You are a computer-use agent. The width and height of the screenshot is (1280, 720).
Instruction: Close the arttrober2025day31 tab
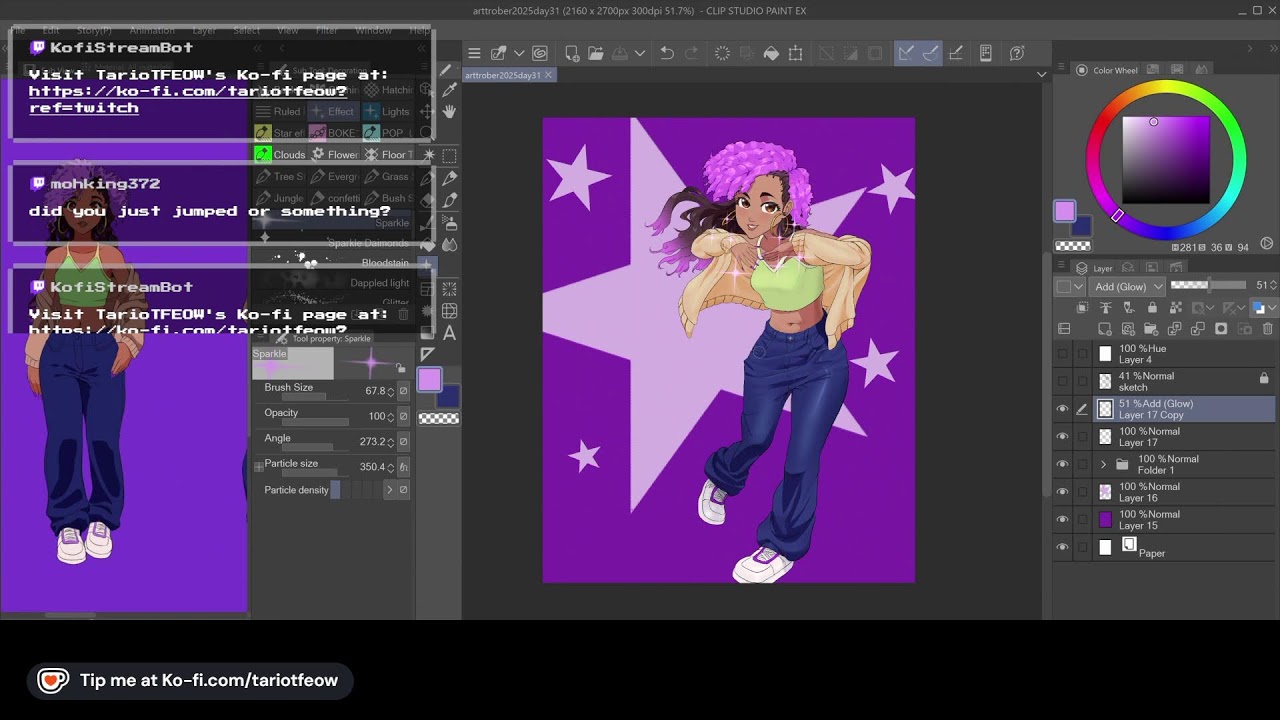[549, 75]
